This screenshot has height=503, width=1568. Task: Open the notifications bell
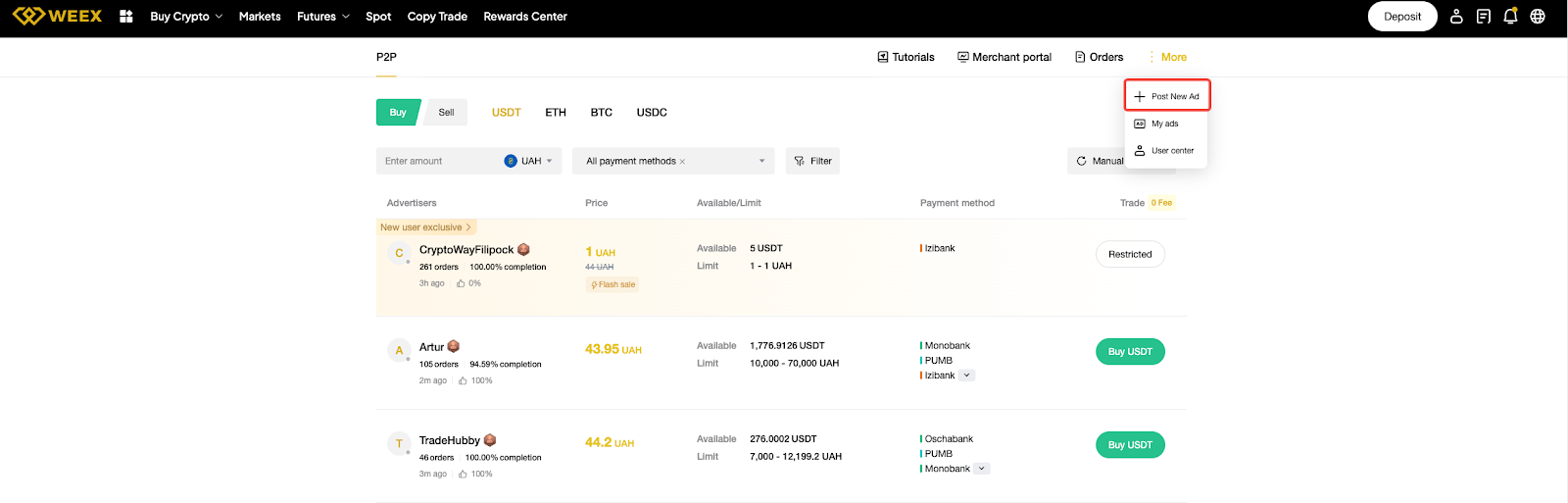1510,17
